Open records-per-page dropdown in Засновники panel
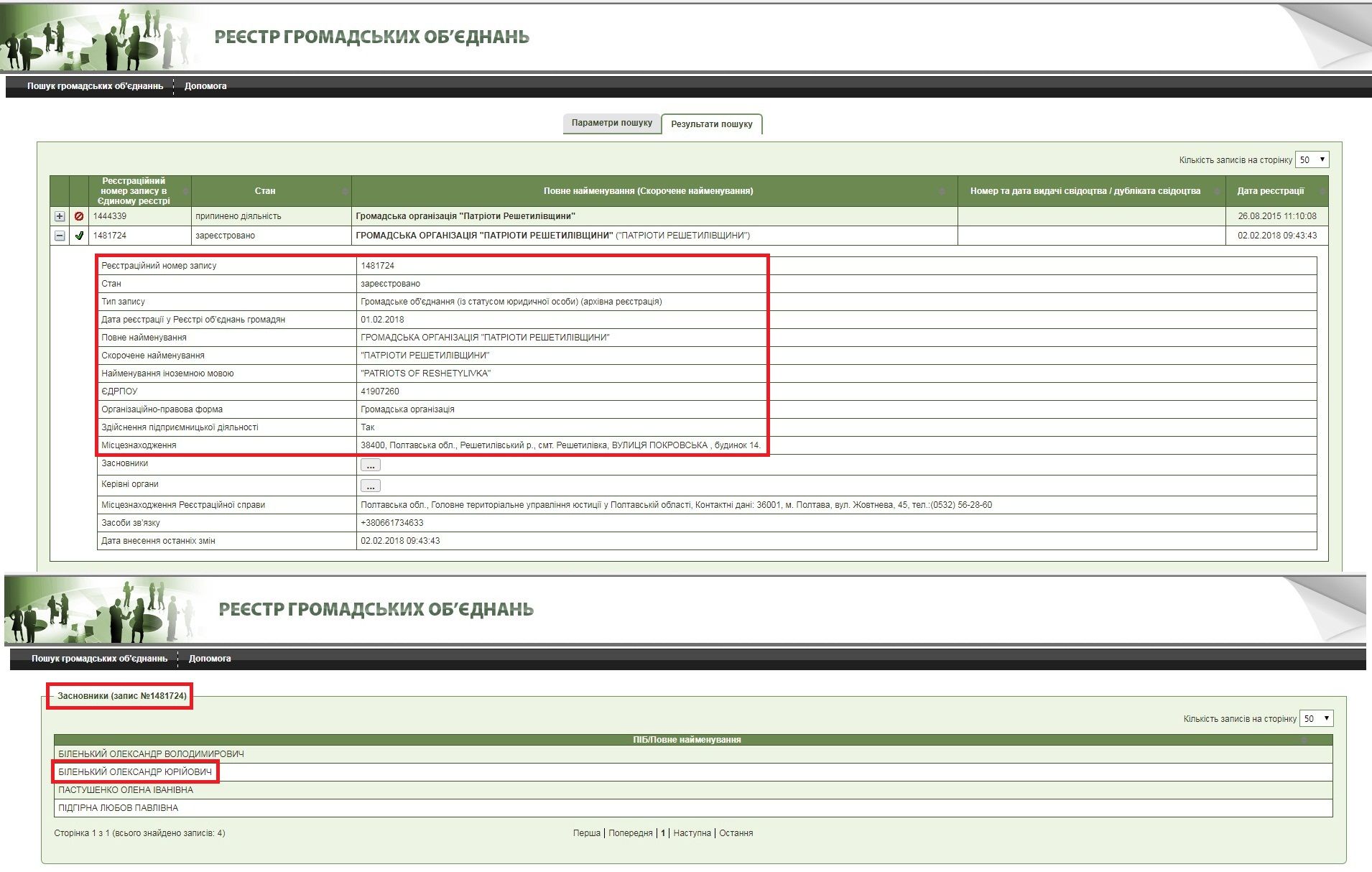Image resolution: width=1372 pixels, height=872 pixels. click(1316, 718)
